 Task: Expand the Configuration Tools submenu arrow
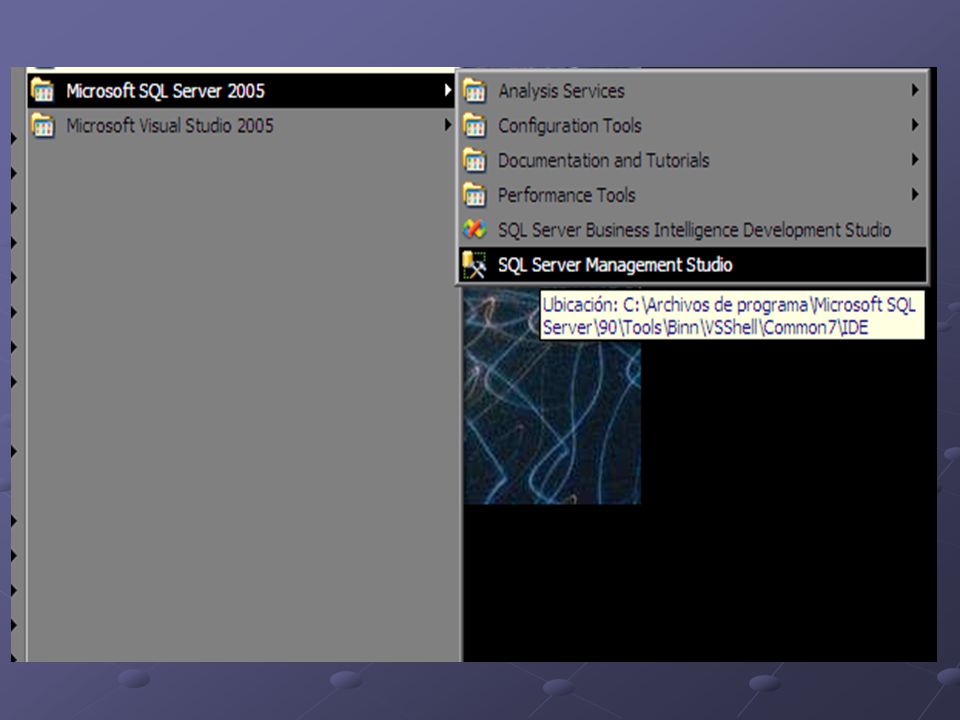coord(915,125)
